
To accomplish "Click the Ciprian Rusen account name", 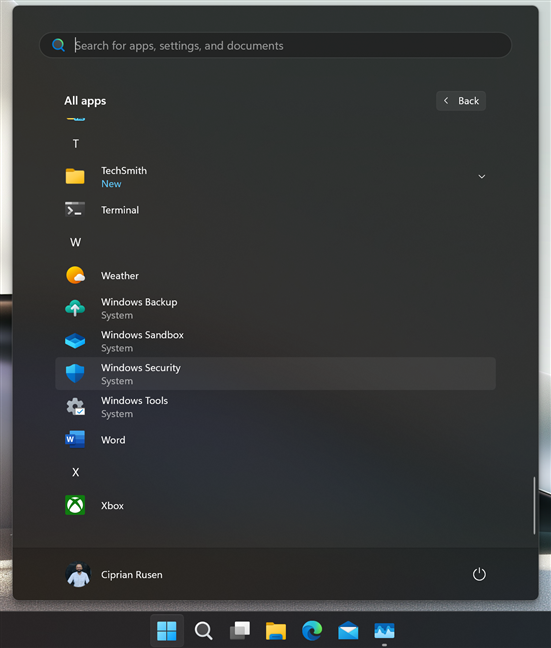I will [x=132, y=574].
